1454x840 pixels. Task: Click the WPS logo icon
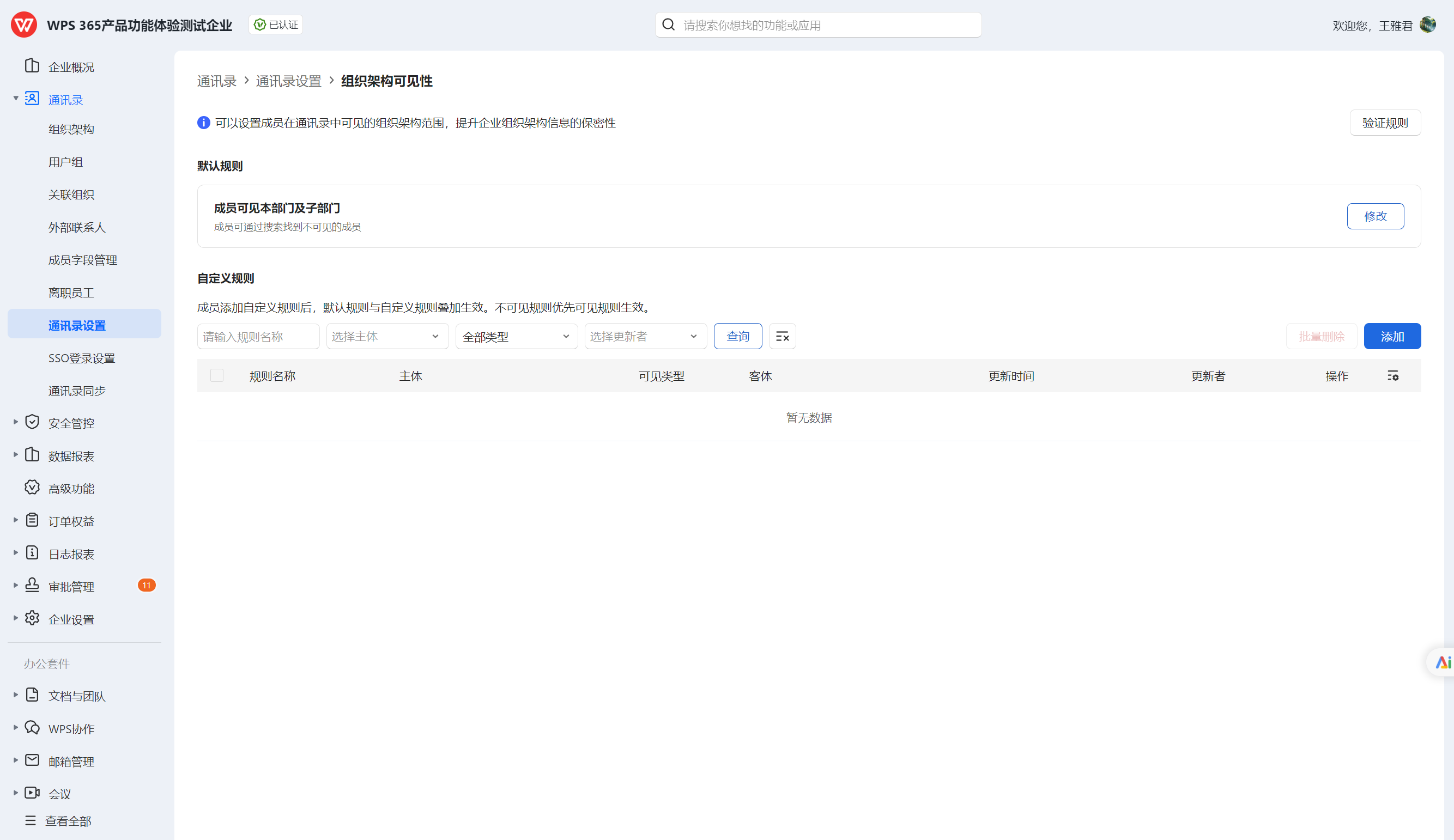click(23, 25)
